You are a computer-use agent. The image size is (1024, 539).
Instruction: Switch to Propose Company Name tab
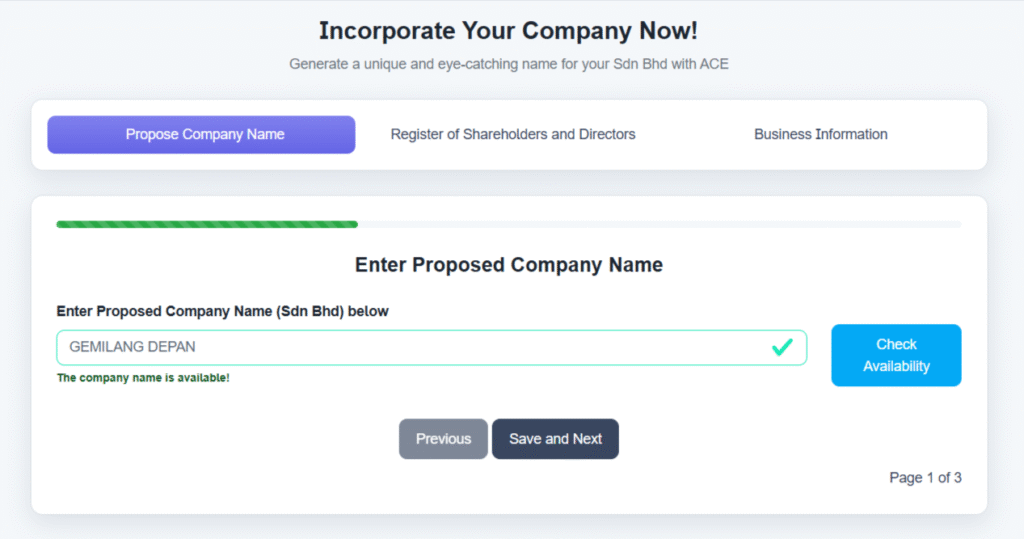pos(201,135)
